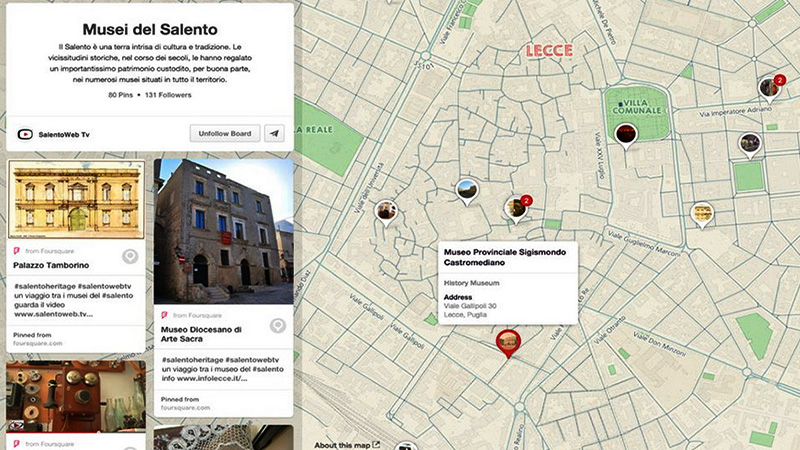Screen dimensions: 800x450
Task: Click the Palazzo Tamborino pin description text
Action: [x=73, y=300]
